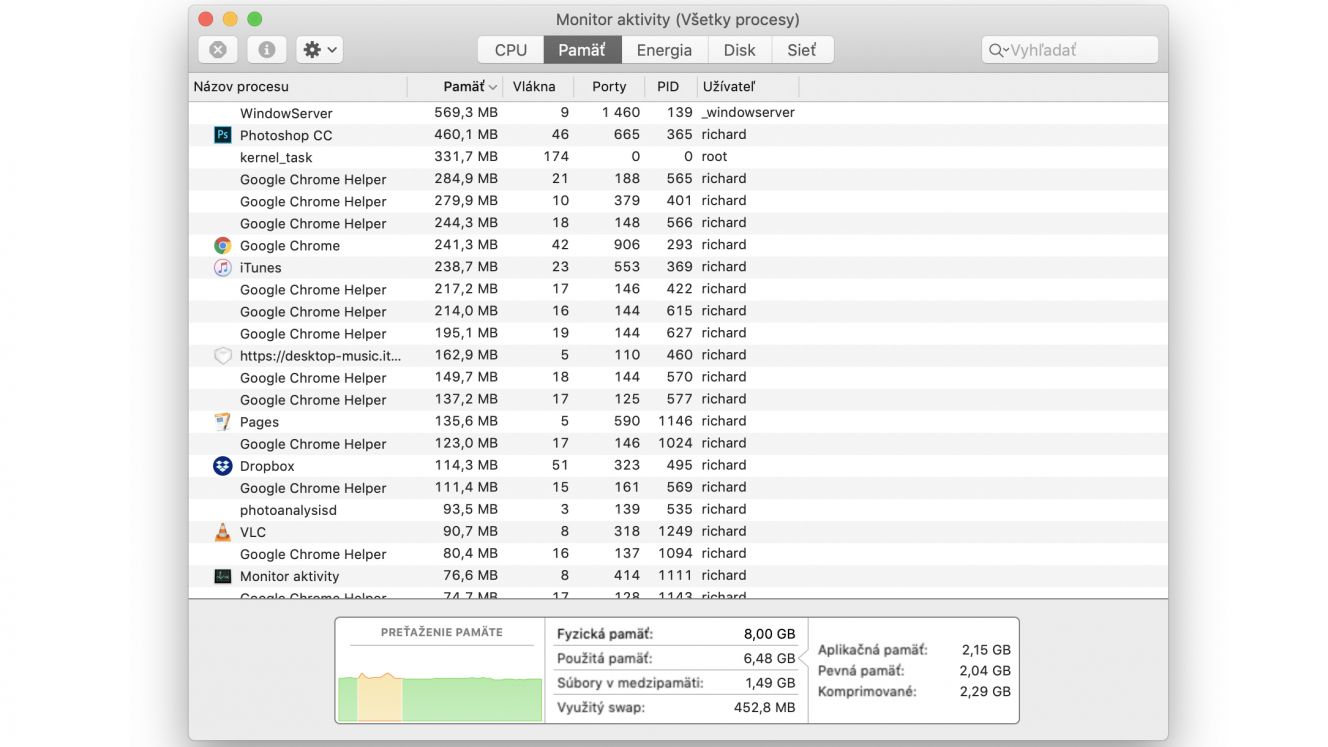1328x747 pixels.
Task: Click the https://desktop-music.it... process name
Action: click(320, 355)
